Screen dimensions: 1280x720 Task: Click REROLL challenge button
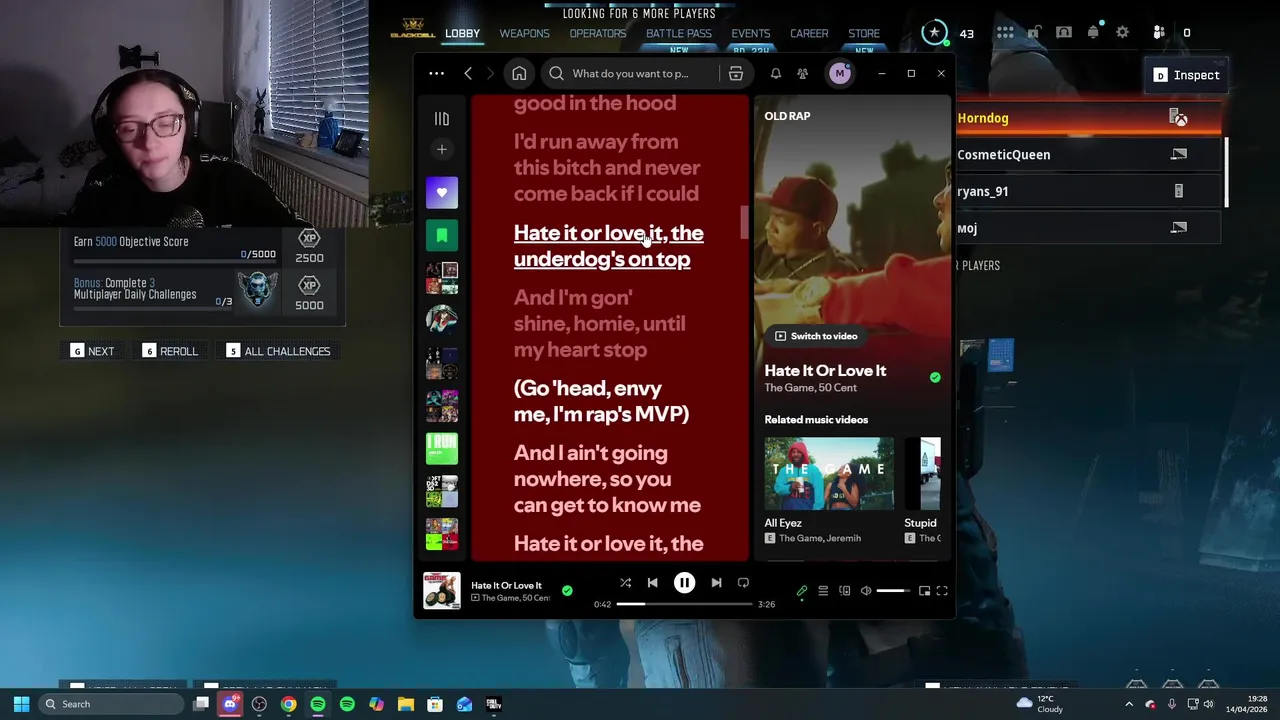[170, 351]
